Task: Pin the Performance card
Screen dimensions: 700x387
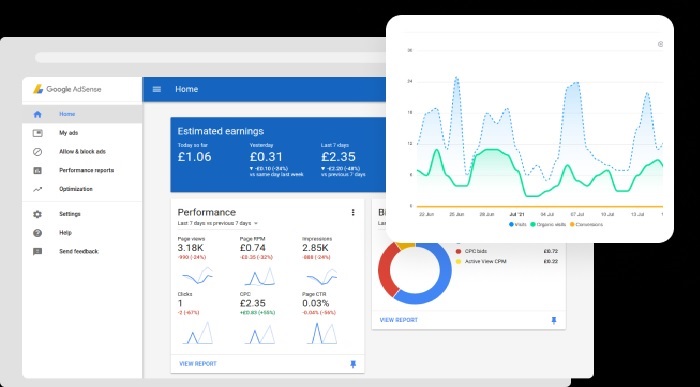Action: 353,364
